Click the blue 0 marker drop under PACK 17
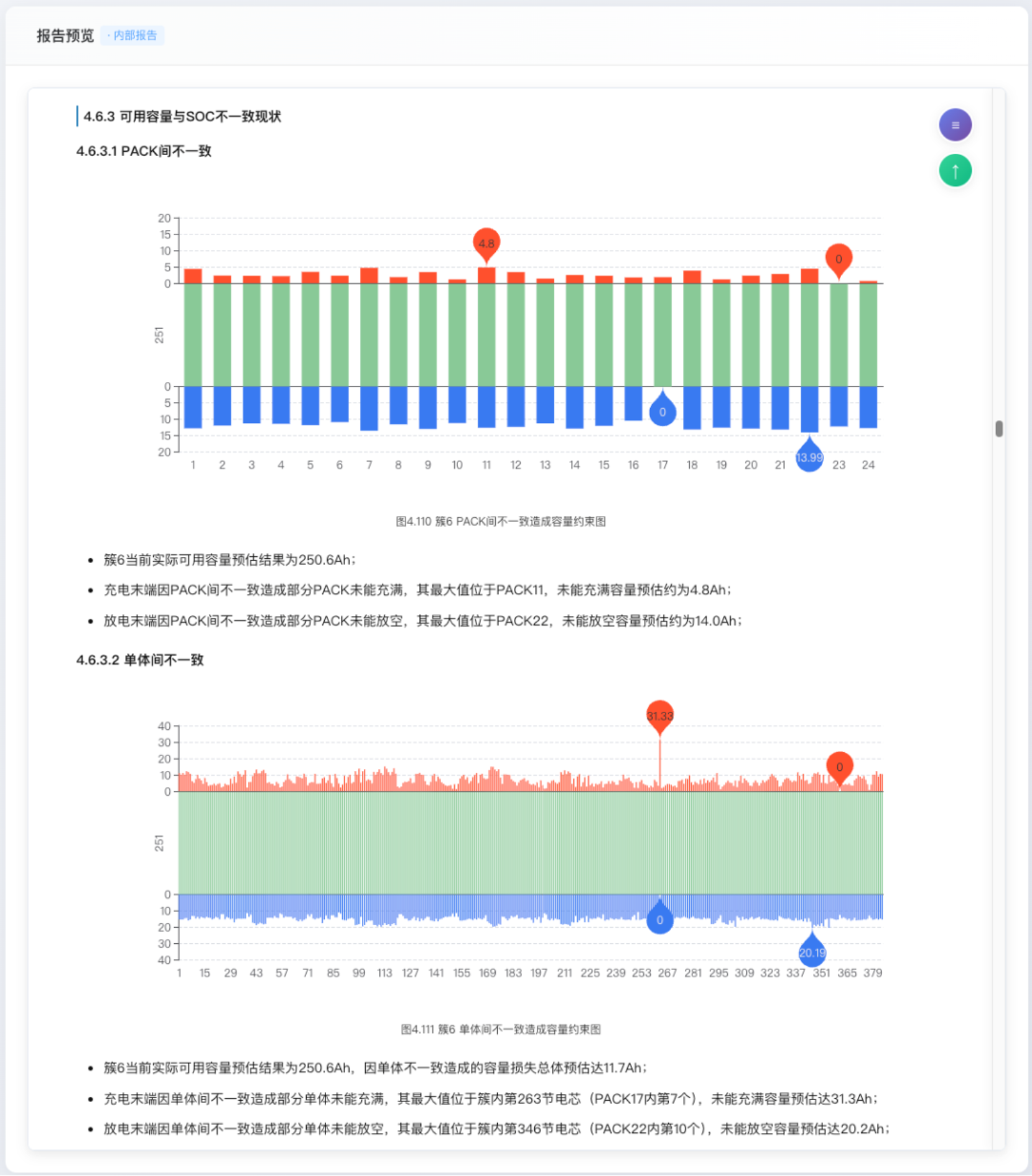 tap(662, 409)
